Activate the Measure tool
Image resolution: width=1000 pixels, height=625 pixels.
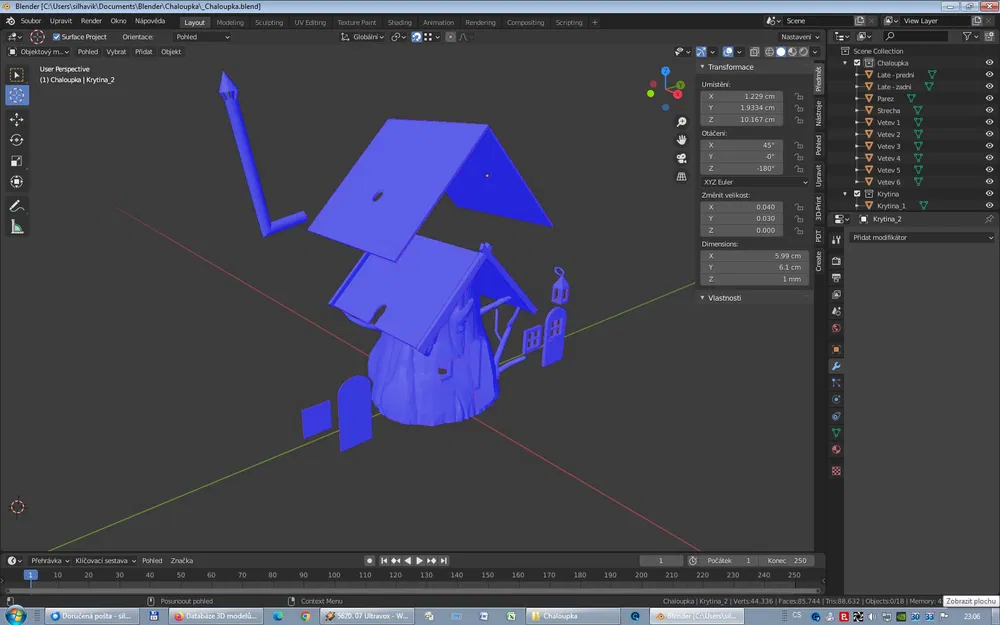click(x=17, y=227)
